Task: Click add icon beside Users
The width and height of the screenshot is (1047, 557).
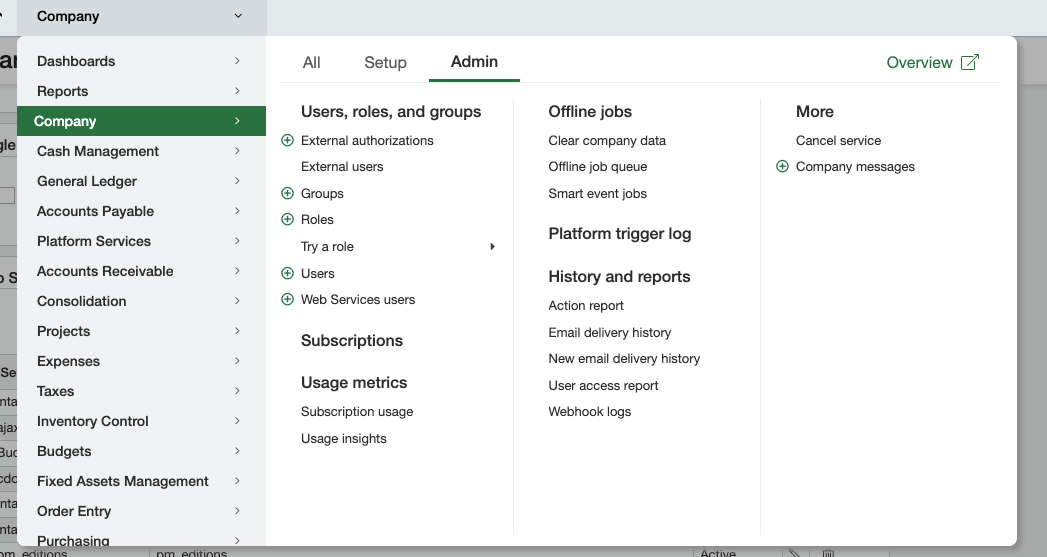Action: coord(287,273)
